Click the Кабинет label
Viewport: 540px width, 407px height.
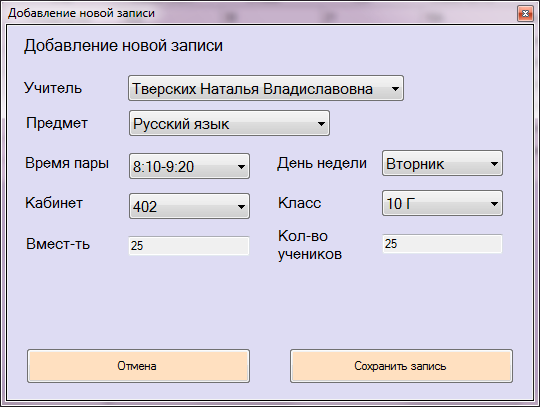[54, 203]
